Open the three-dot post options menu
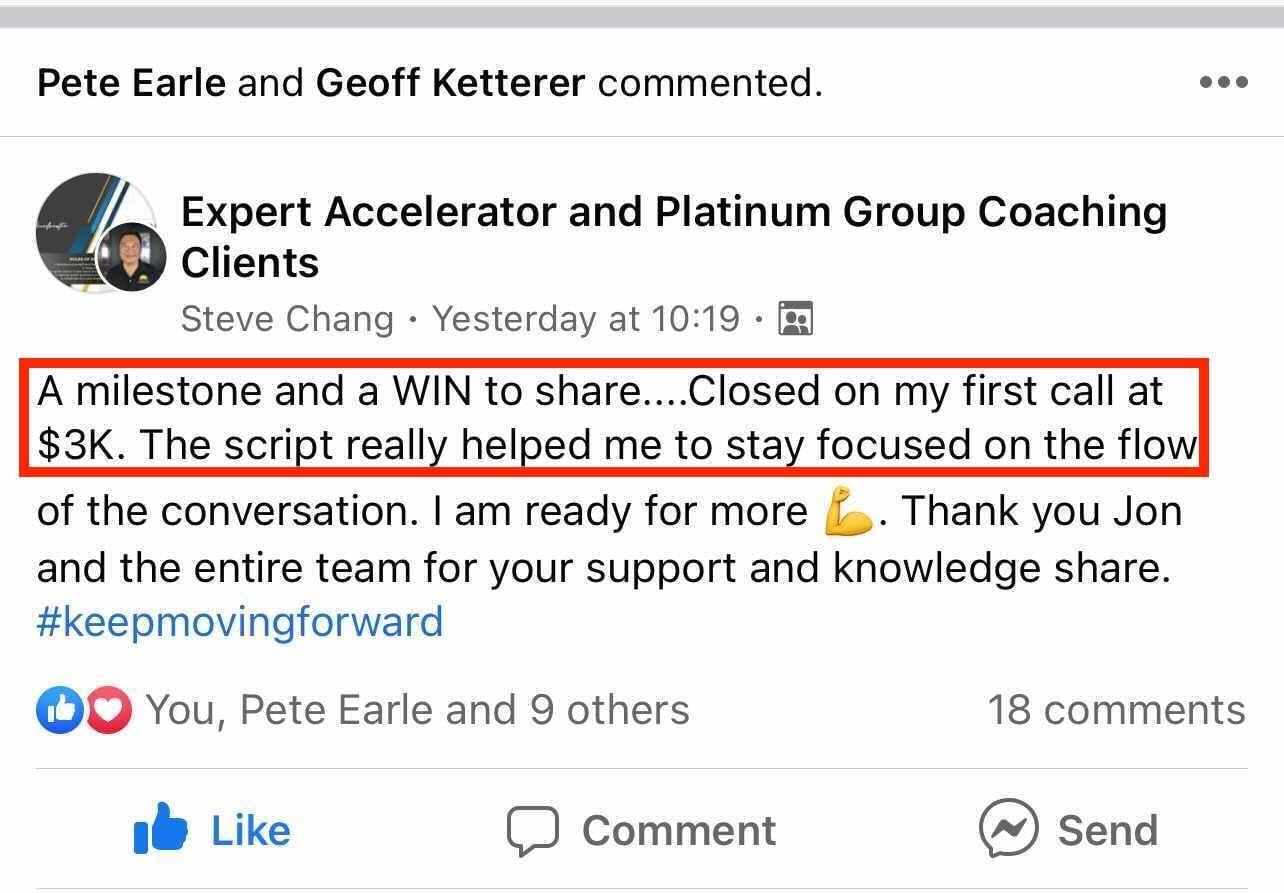The image size is (1284, 893). pos(1223,83)
